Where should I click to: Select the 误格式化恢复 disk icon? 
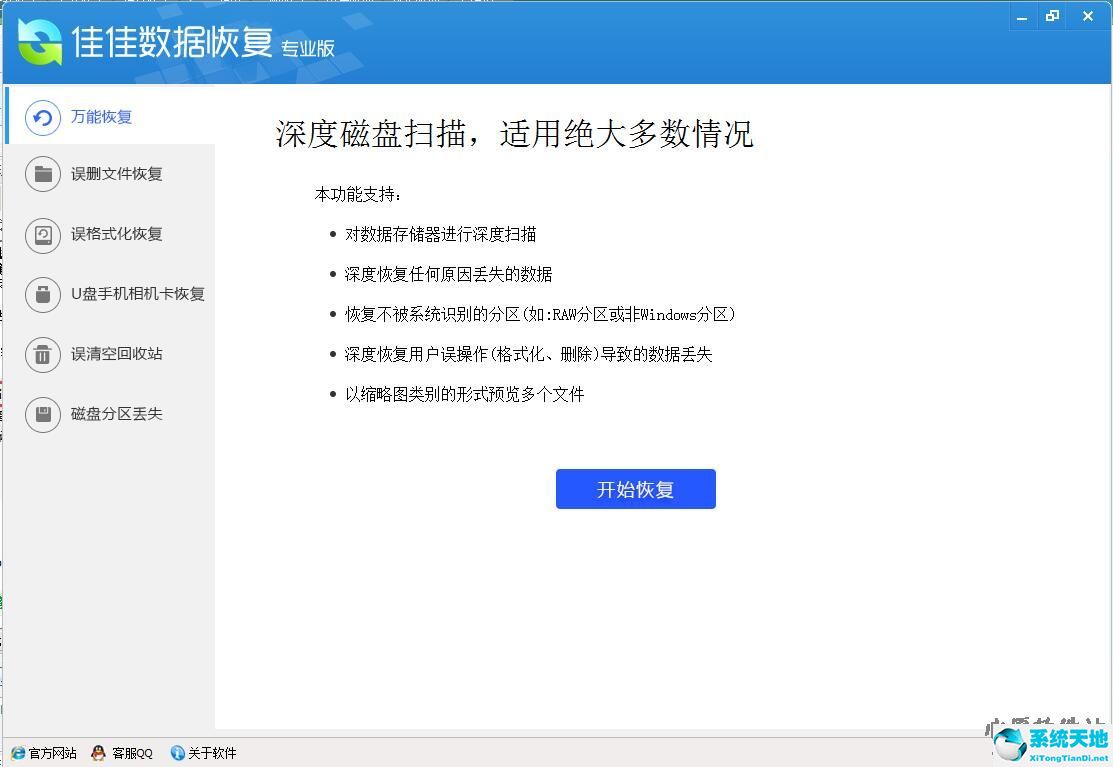[x=43, y=234]
